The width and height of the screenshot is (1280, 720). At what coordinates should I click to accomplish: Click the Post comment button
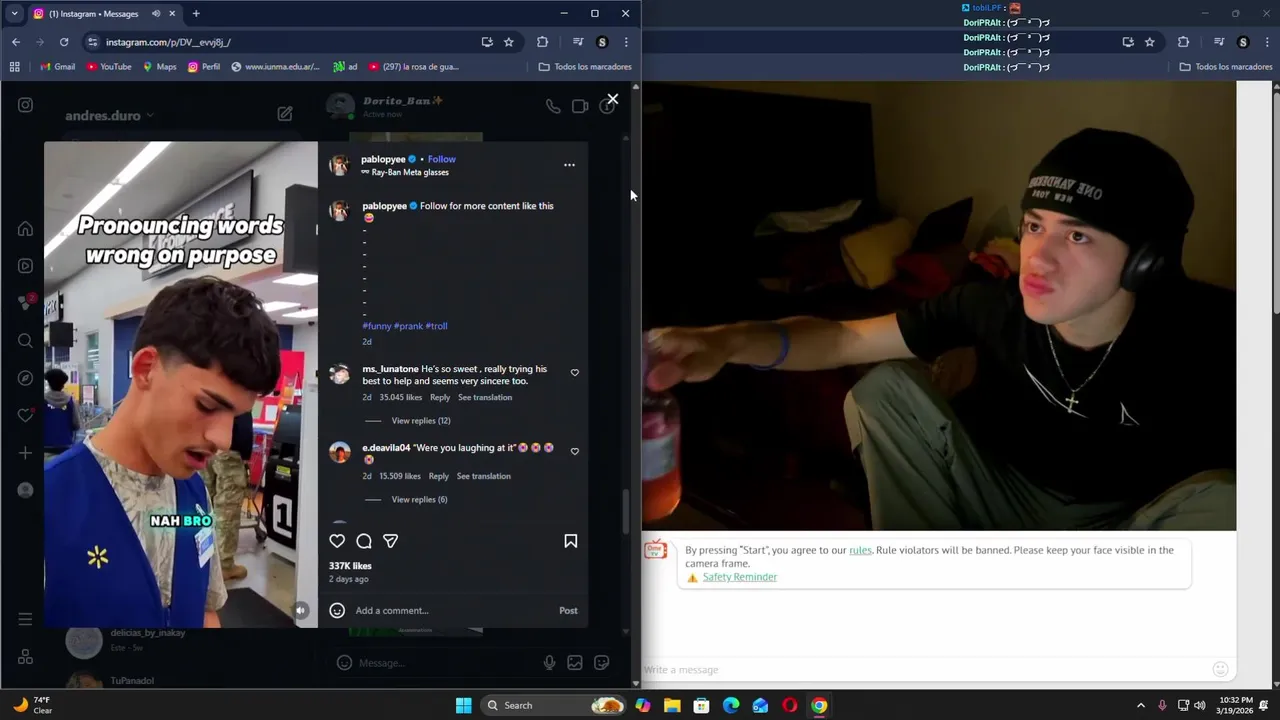point(568,610)
